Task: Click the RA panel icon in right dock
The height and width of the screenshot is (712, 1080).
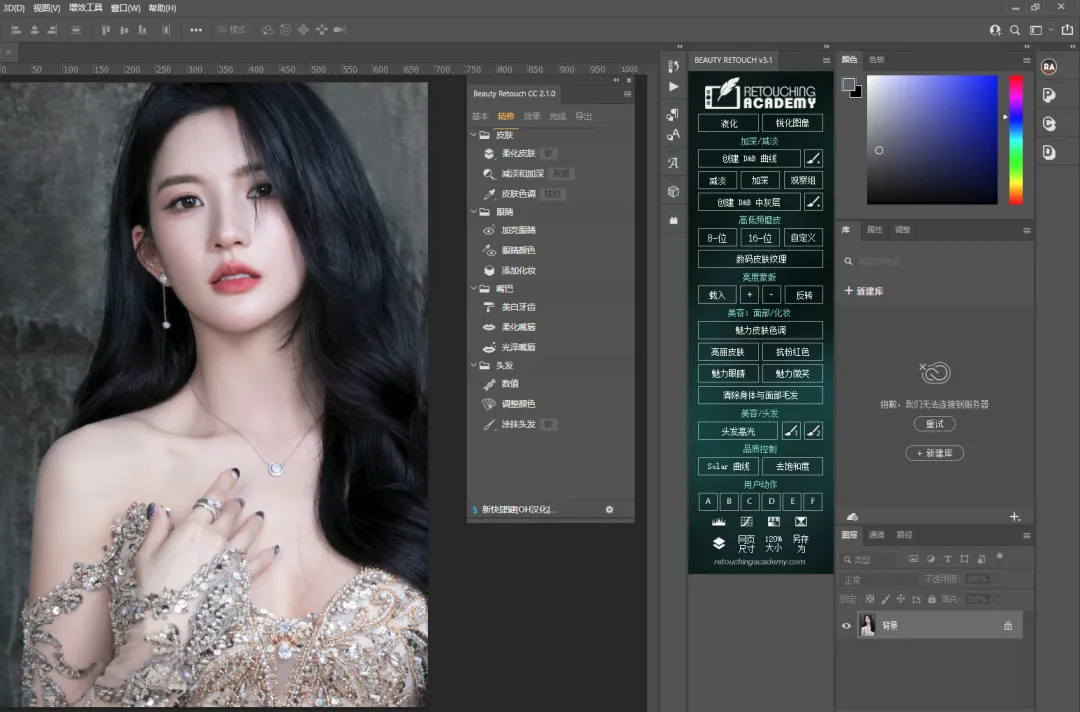Action: pyautogui.click(x=1049, y=67)
